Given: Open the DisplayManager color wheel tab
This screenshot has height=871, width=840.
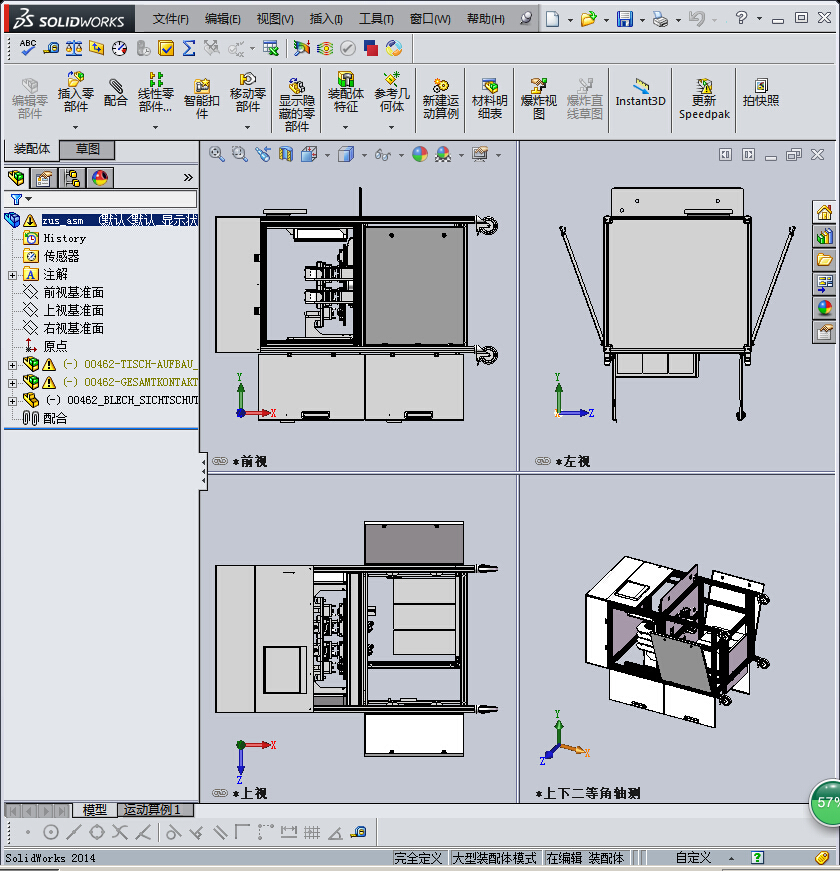Looking at the screenshot, I should pyautogui.click(x=100, y=178).
